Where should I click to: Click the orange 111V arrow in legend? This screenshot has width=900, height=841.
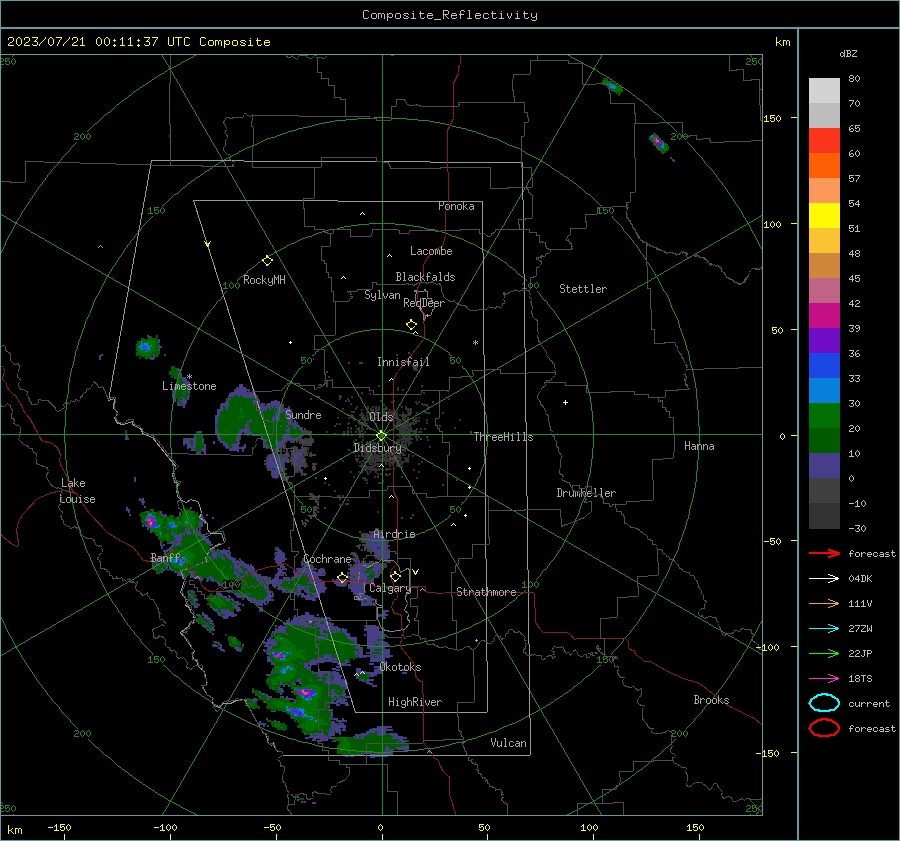(x=824, y=603)
